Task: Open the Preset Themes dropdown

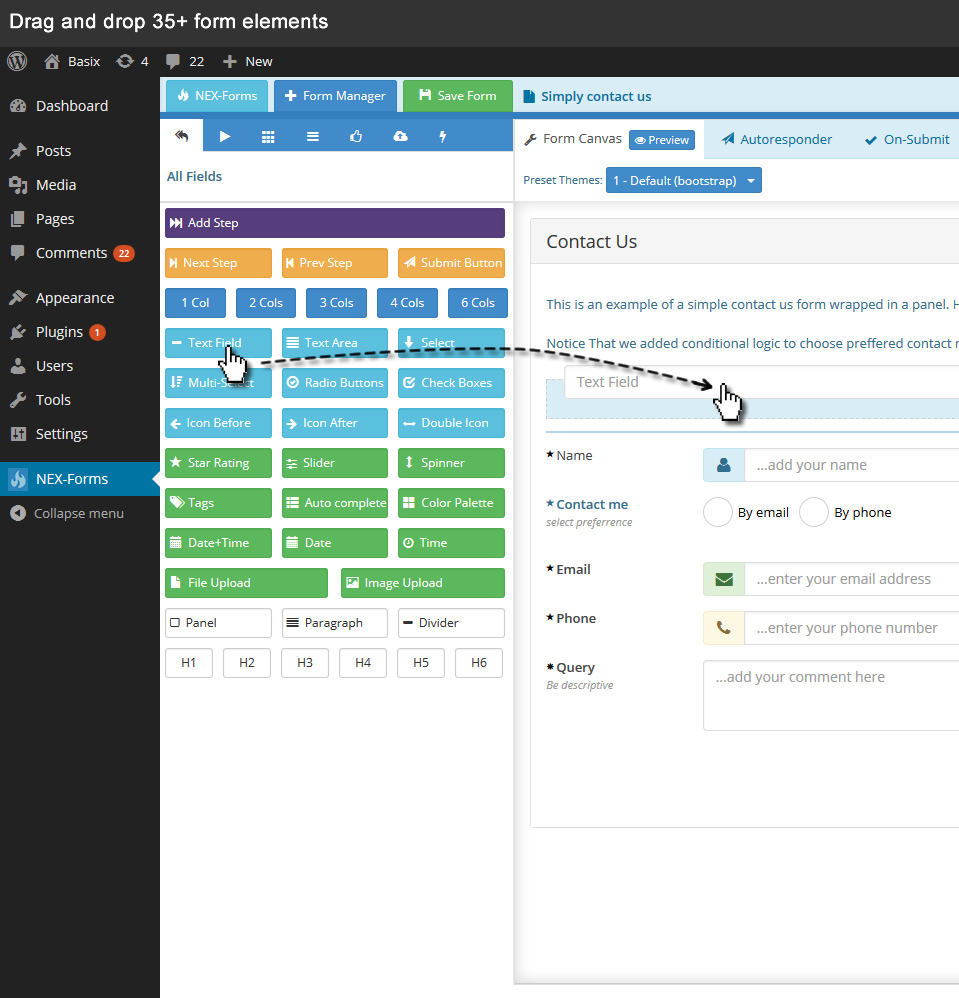Action: [x=683, y=180]
